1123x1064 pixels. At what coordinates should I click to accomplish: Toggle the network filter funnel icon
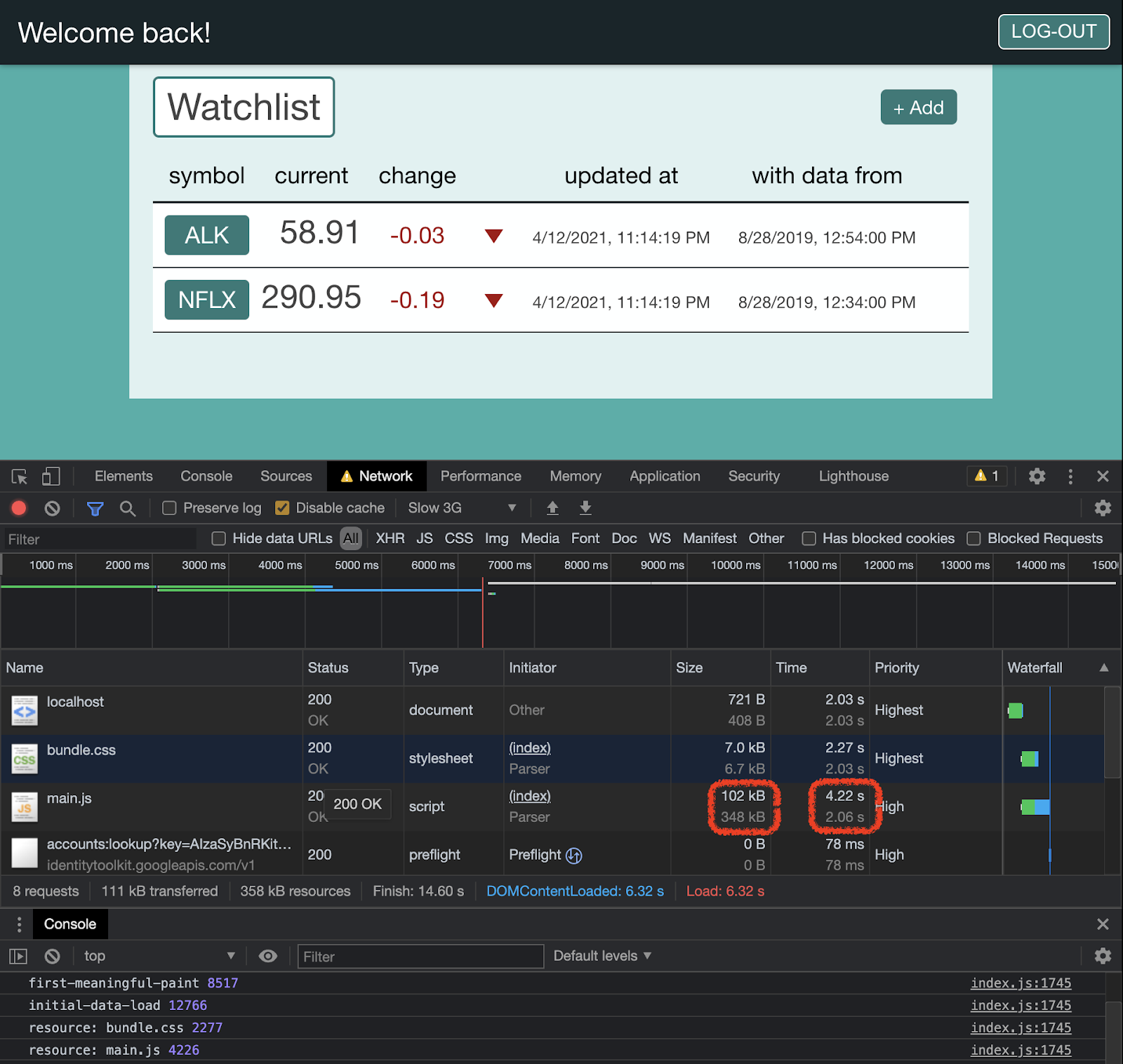pyautogui.click(x=95, y=508)
